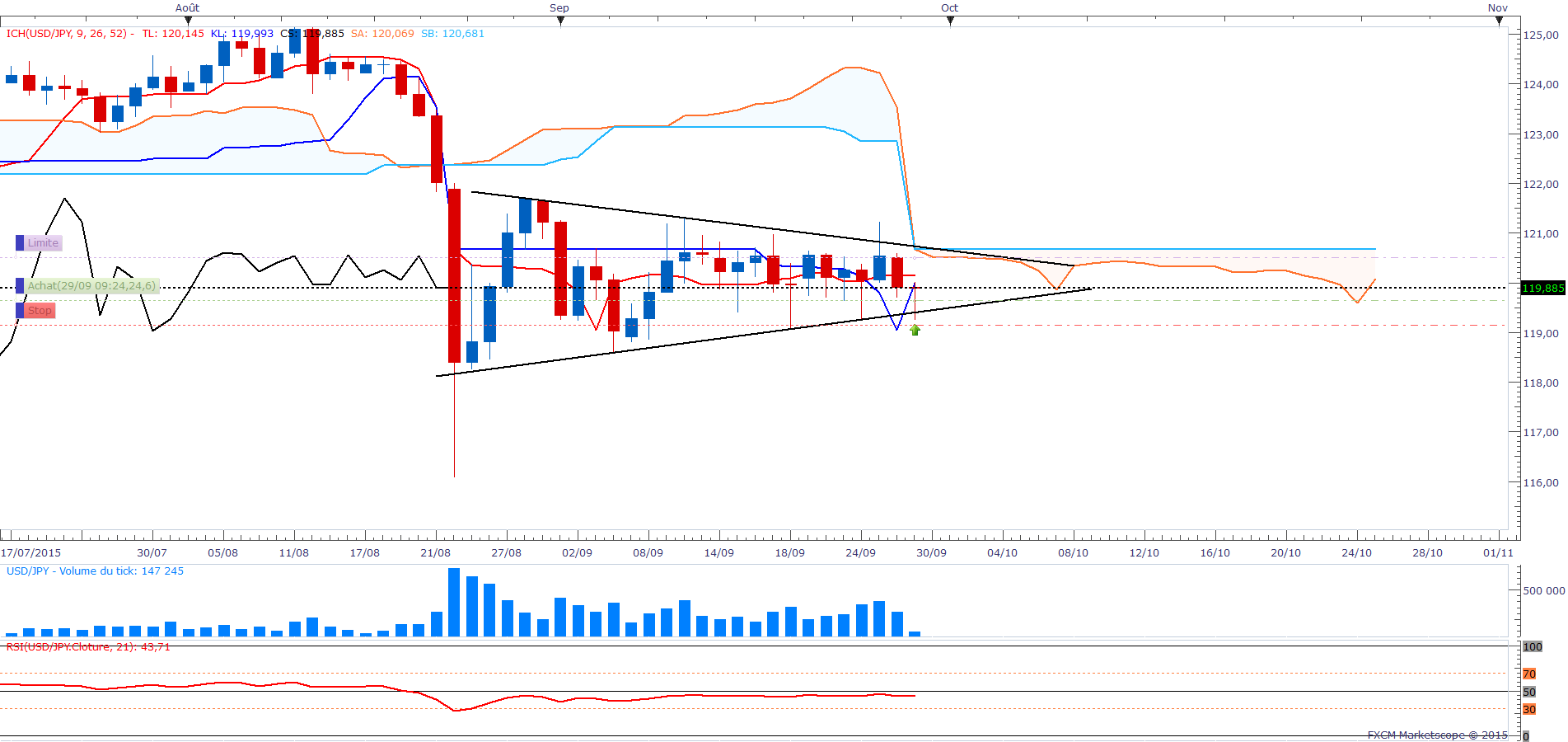Click the 118,00 price axis label
This screenshot has height=742, width=1568.
pos(1541,383)
